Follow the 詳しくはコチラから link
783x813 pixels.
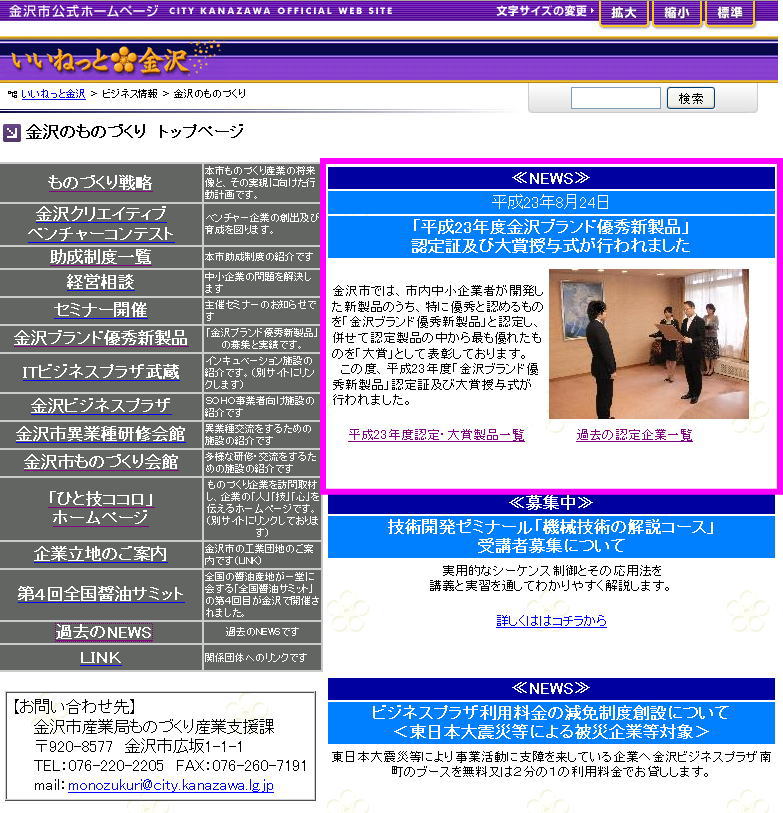click(x=551, y=621)
